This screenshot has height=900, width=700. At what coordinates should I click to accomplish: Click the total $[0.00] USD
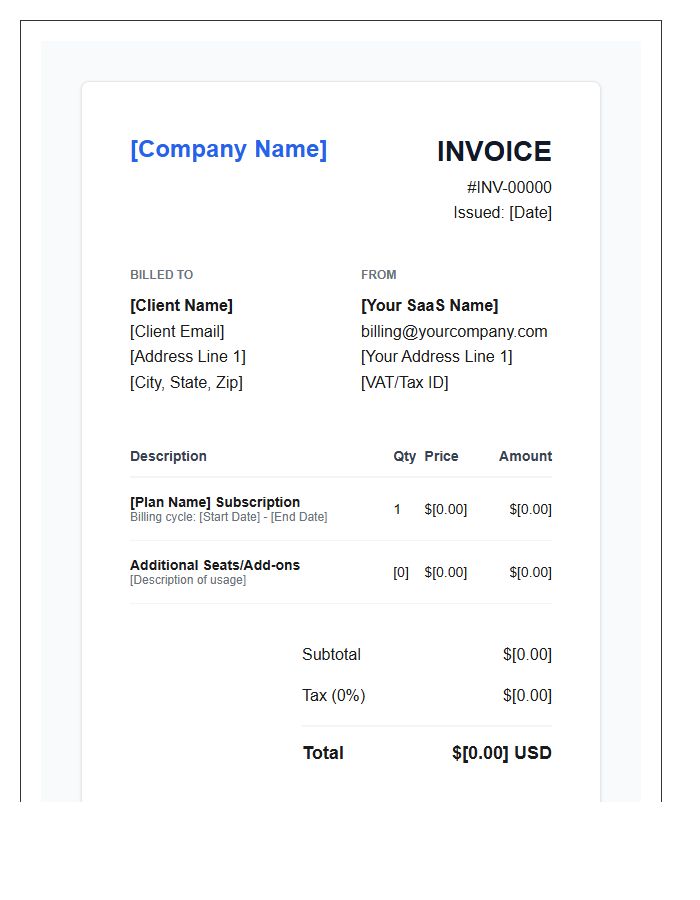point(501,753)
